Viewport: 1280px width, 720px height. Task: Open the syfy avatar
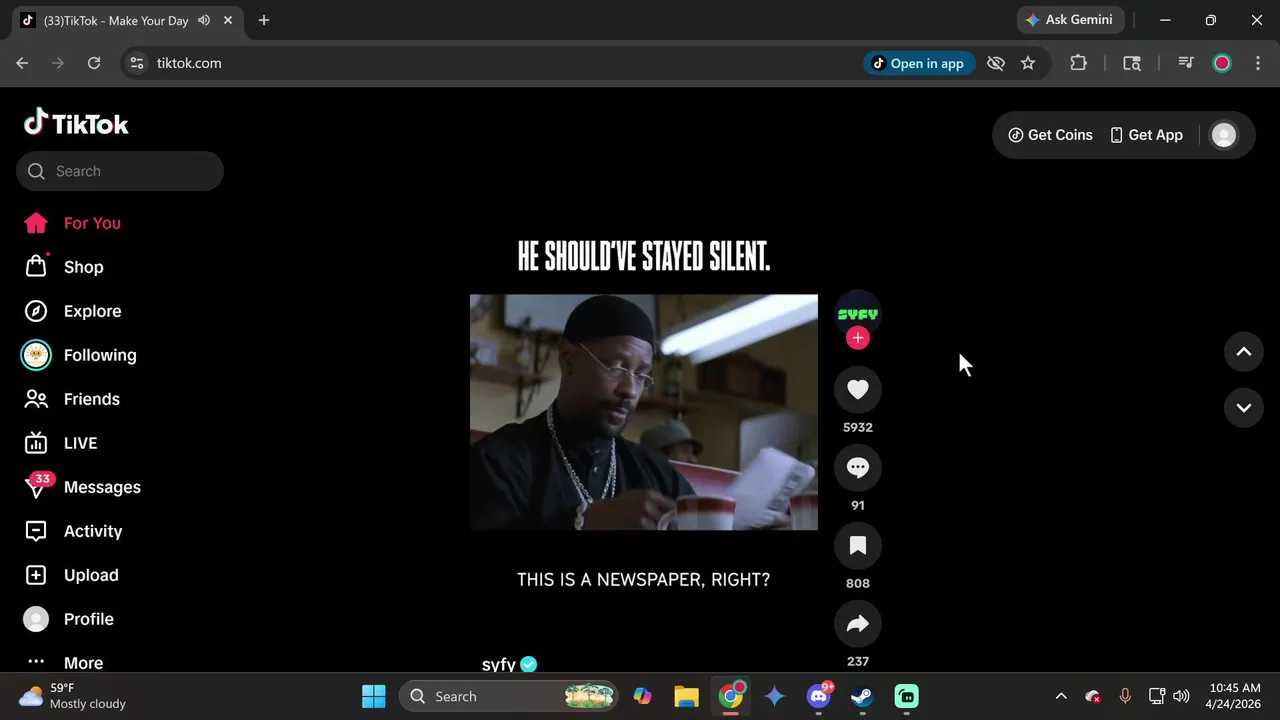(858, 314)
